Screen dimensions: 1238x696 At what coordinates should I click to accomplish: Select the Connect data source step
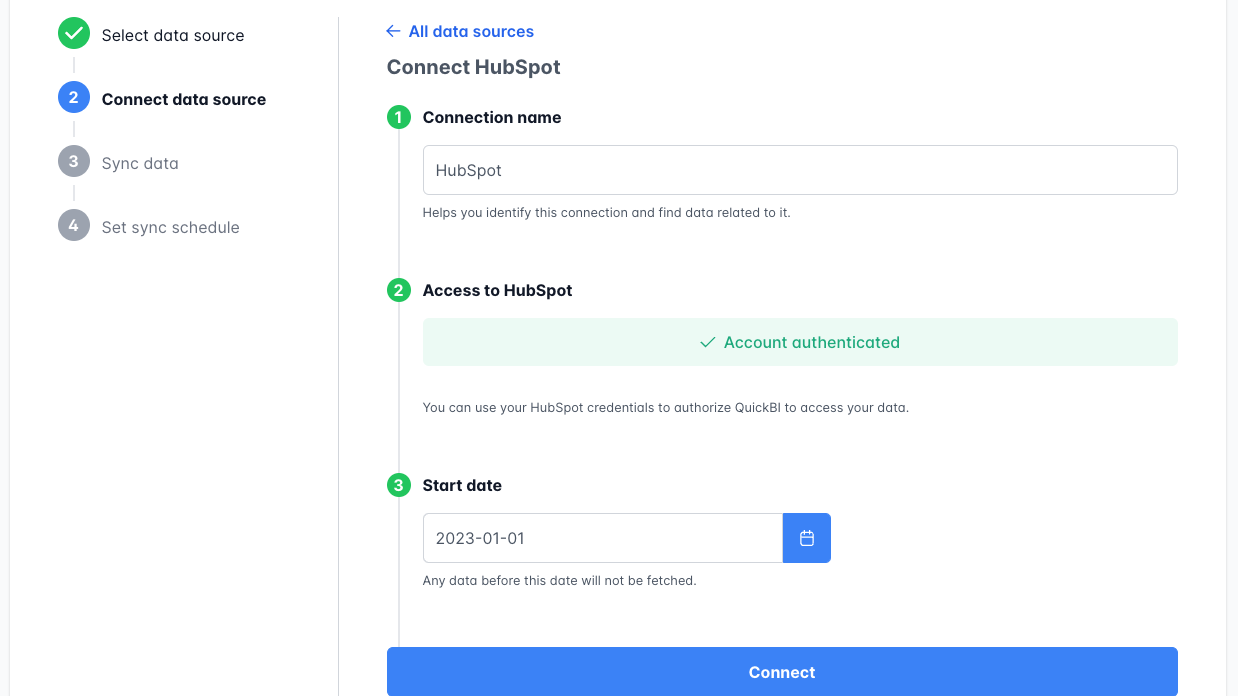coord(184,99)
